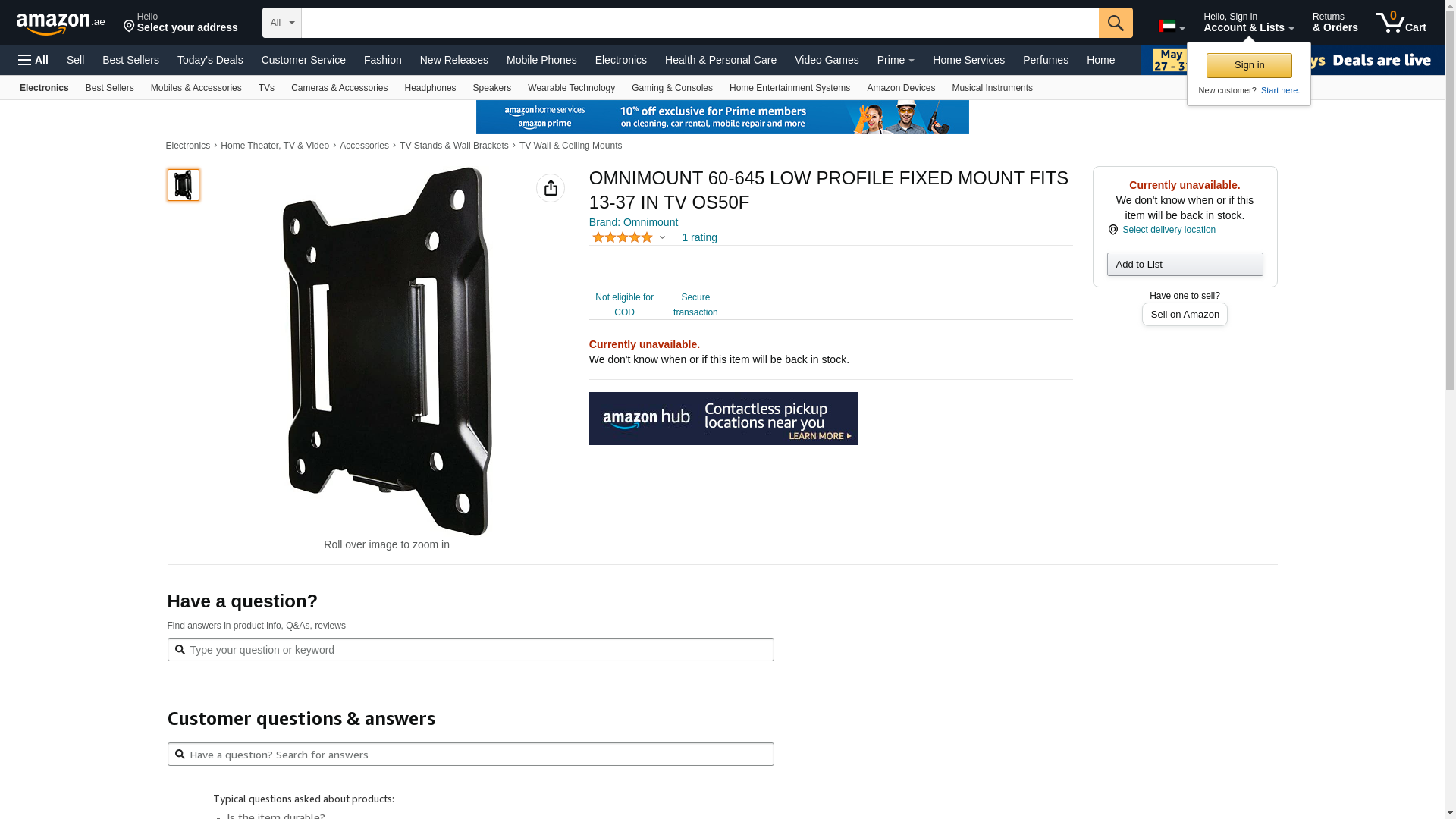Expand the Prime menu dropdown
The height and width of the screenshot is (819, 1456).
pos(896,60)
